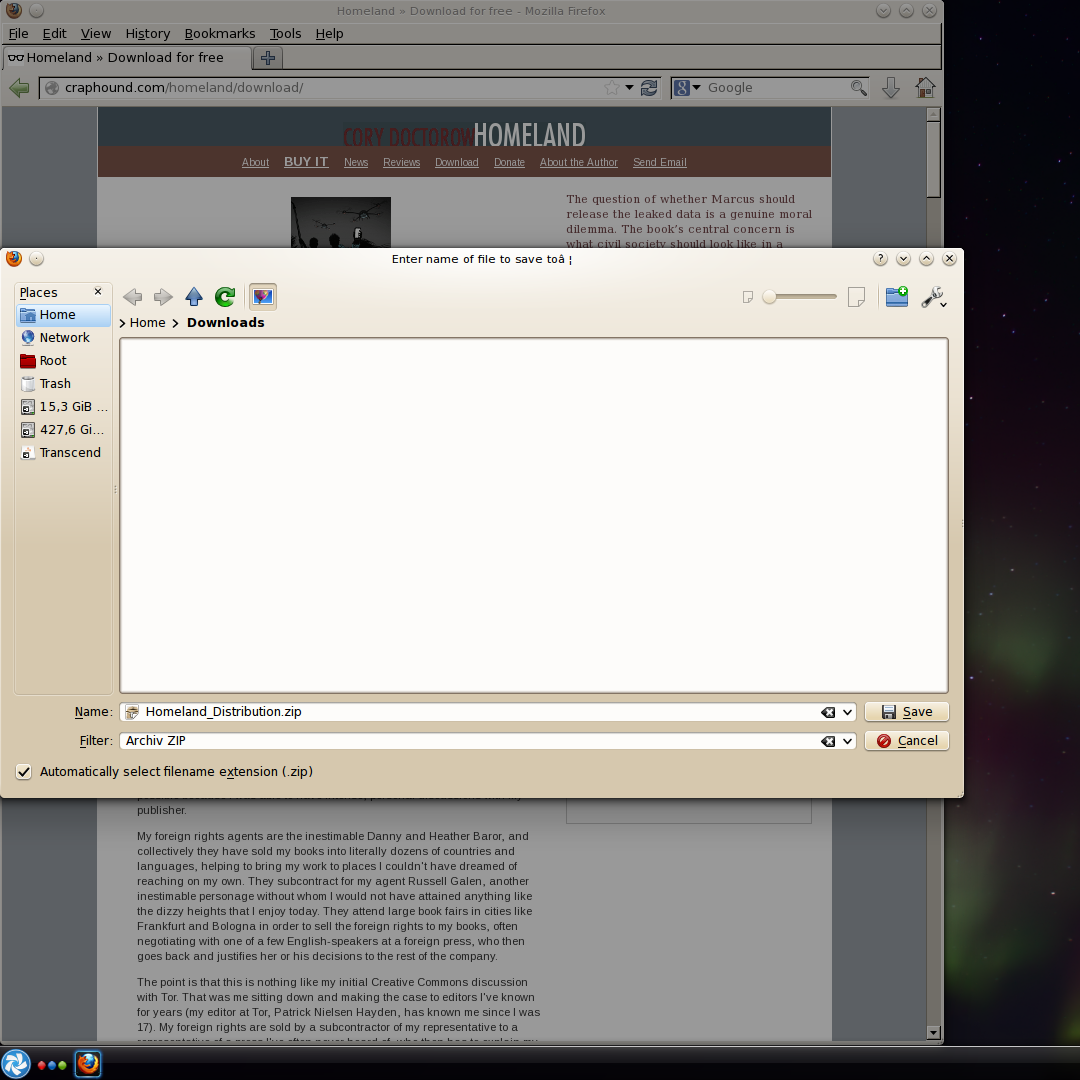The image size is (1080, 1080).
Task: Click the green reload folder icon
Action: pyautogui.click(x=225, y=297)
